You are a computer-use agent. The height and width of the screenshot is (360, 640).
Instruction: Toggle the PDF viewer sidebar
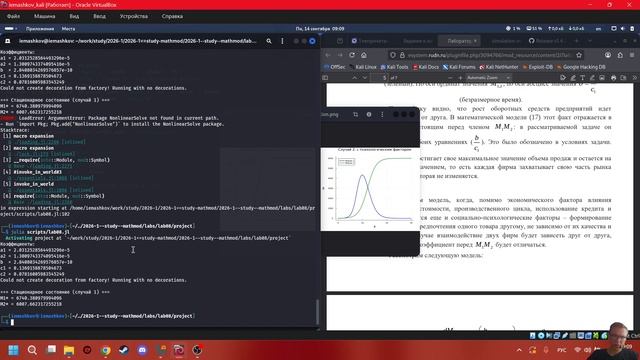(325, 78)
